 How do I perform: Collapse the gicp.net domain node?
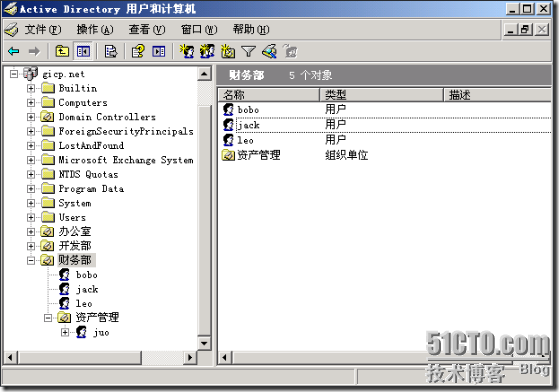click(x=14, y=74)
